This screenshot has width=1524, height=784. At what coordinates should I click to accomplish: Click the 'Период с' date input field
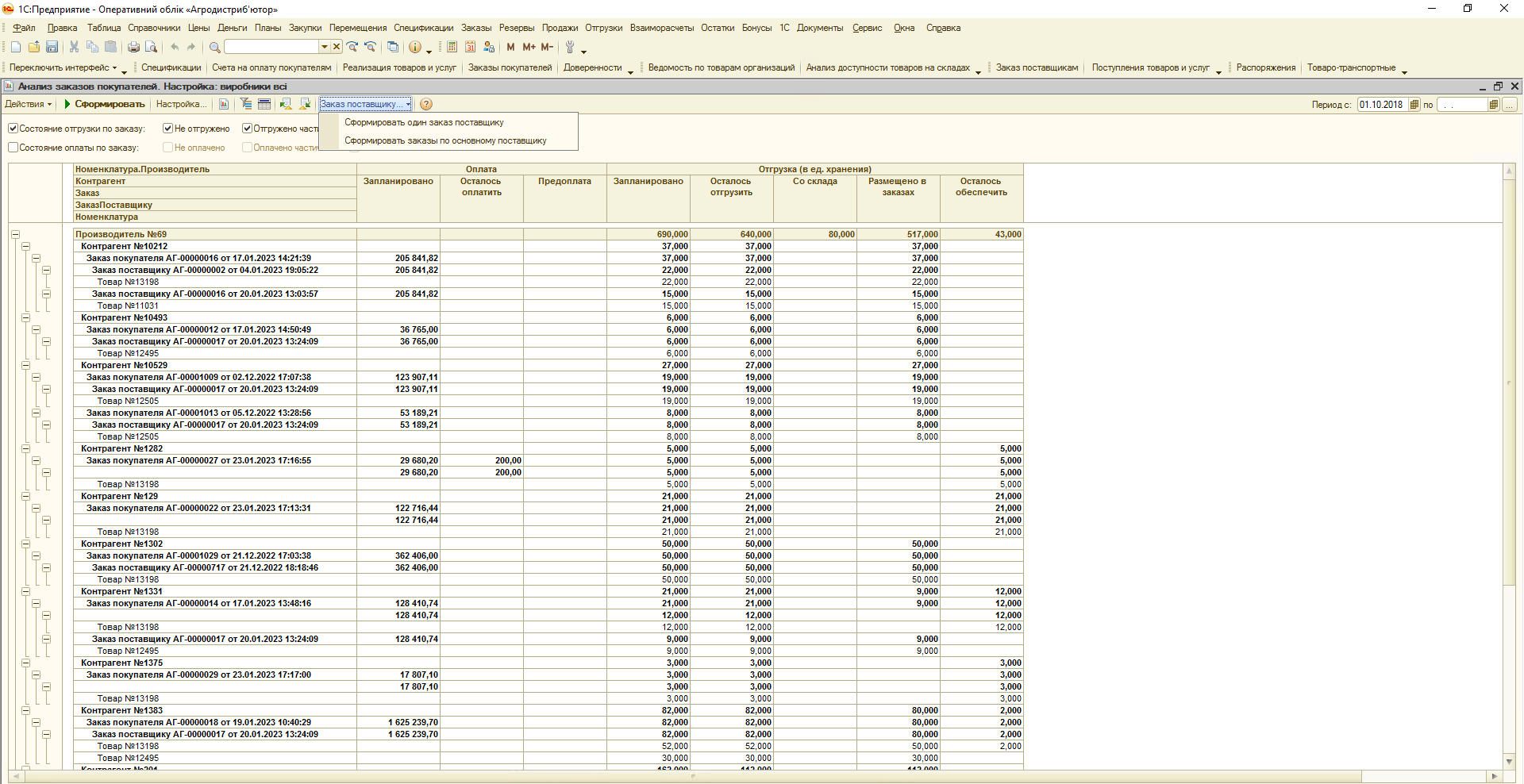(1382, 105)
